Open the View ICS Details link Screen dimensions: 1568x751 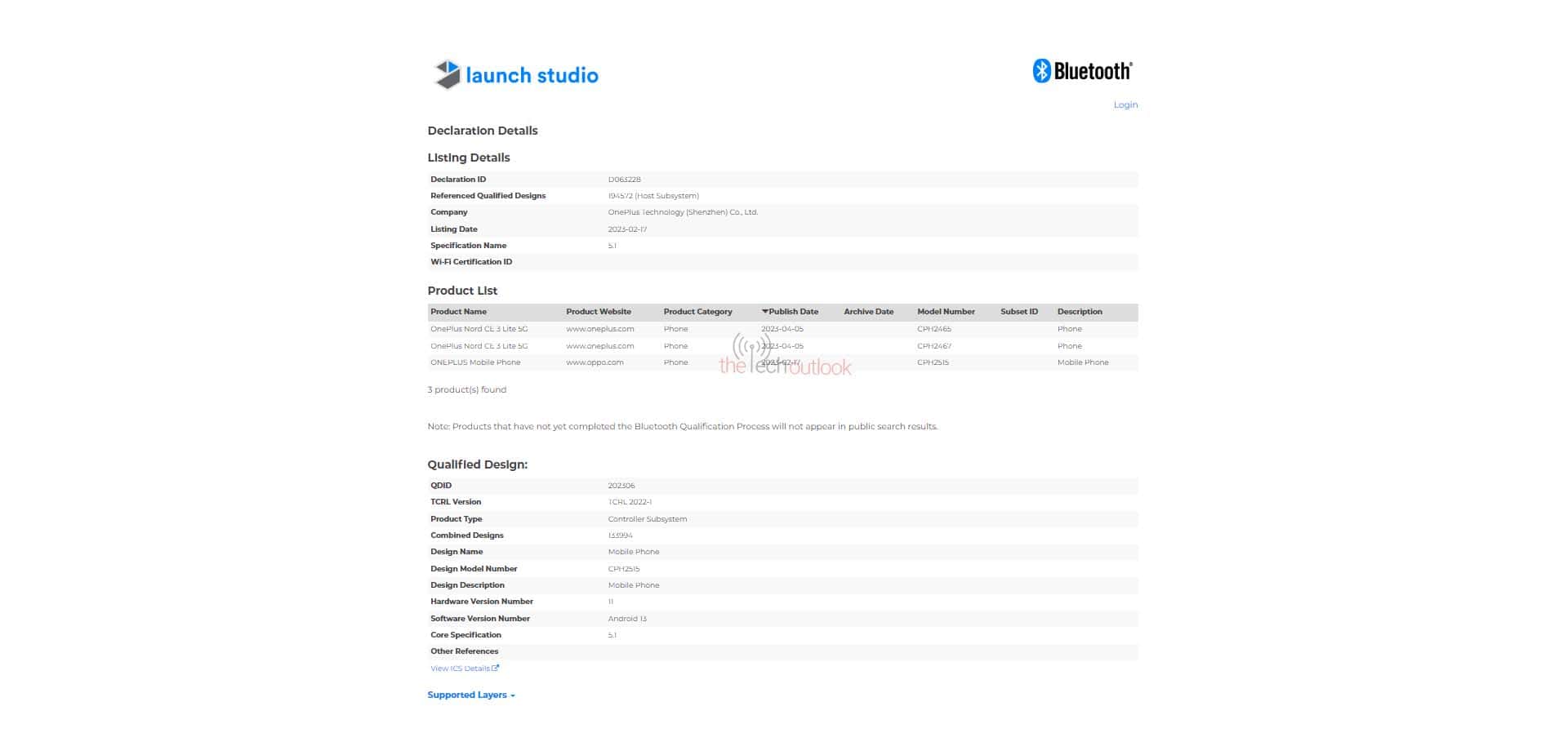pyautogui.click(x=465, y=669)
